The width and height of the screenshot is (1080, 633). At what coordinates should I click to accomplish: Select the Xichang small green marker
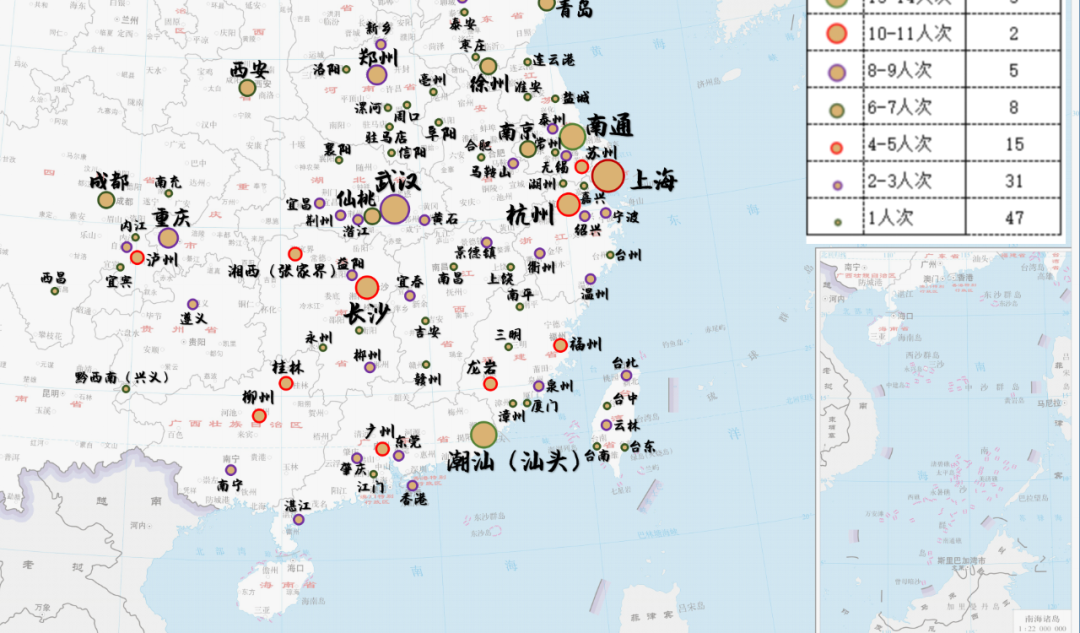[x=54, y=291]
